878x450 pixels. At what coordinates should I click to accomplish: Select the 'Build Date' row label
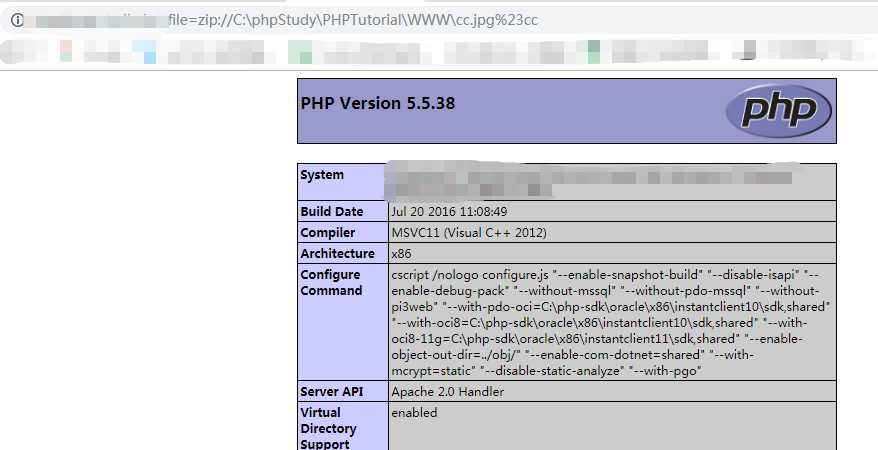coord(331,212)
